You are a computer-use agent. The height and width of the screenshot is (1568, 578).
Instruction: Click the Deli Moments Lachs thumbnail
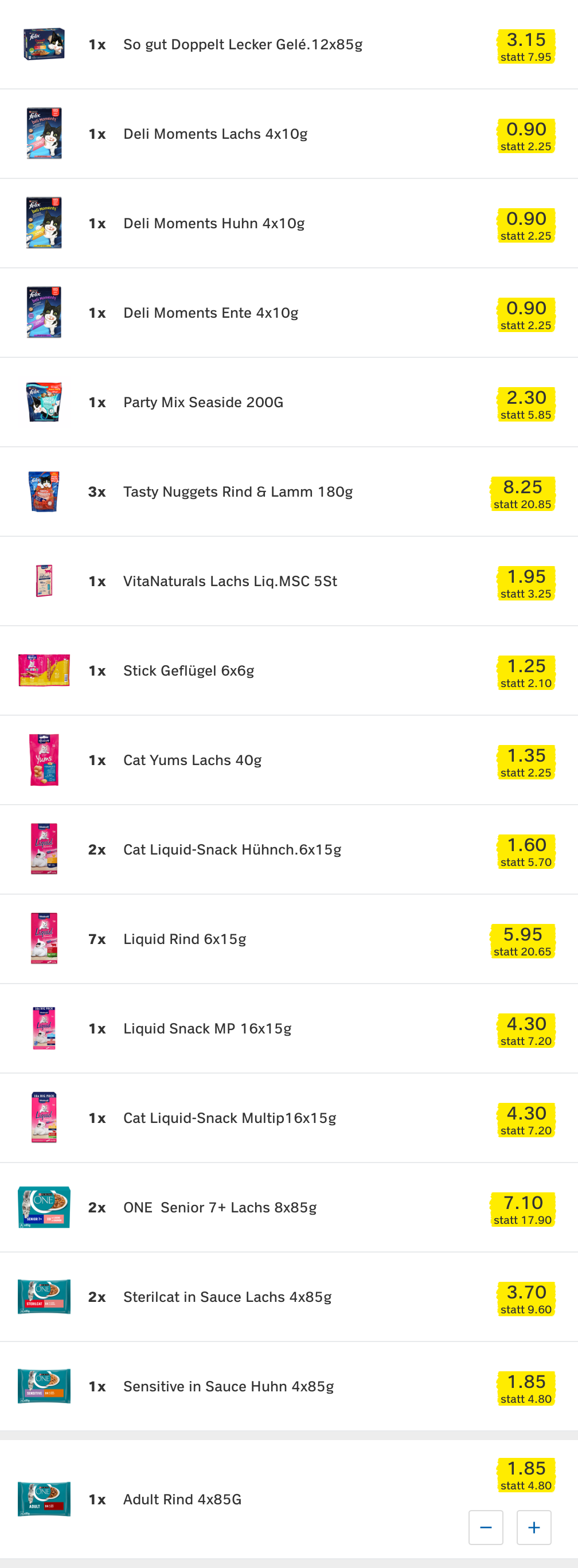pyautogui.click(x=44, y=134)
